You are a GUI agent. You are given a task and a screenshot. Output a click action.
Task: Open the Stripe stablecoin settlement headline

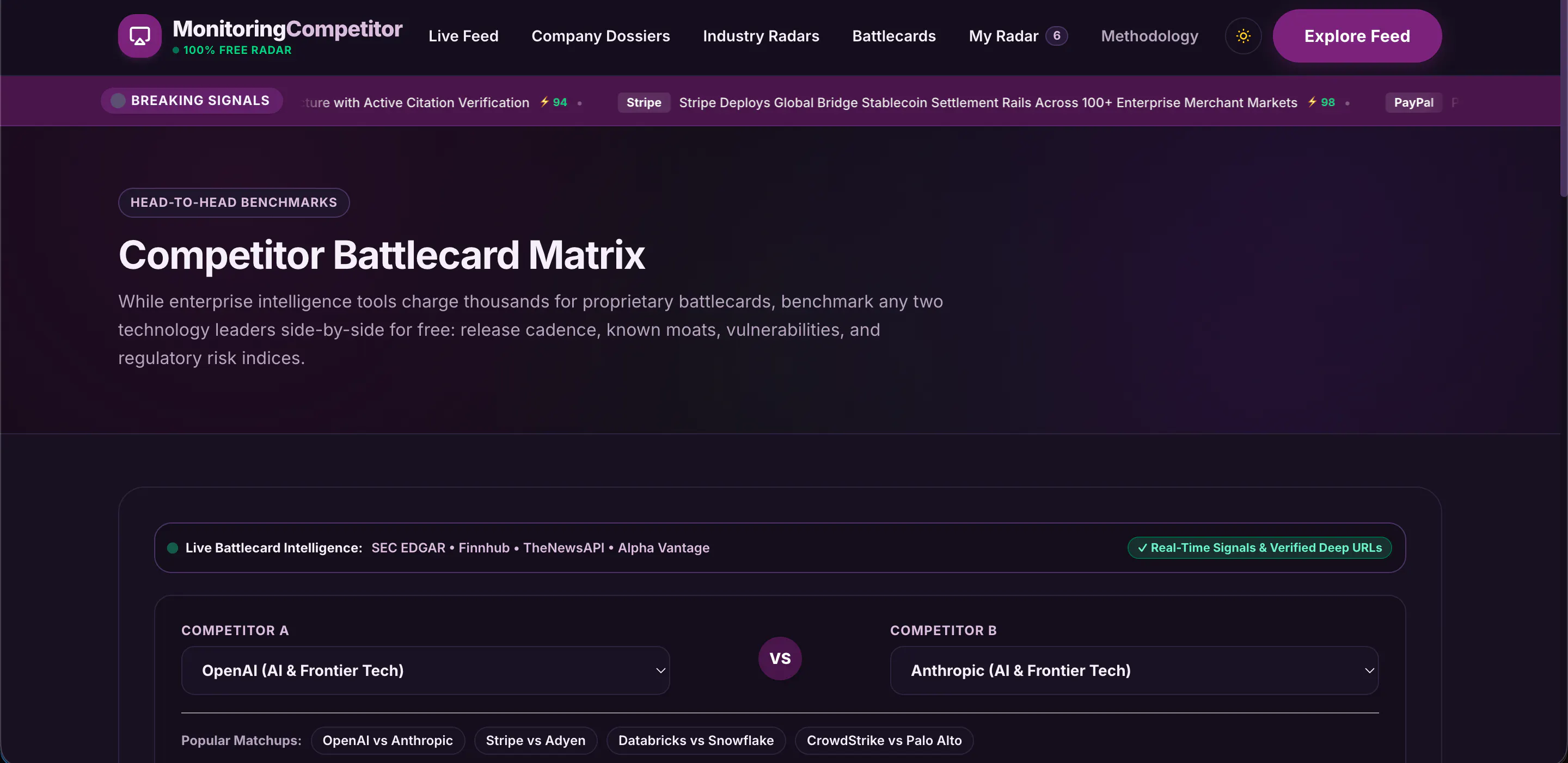click(988, 102)
